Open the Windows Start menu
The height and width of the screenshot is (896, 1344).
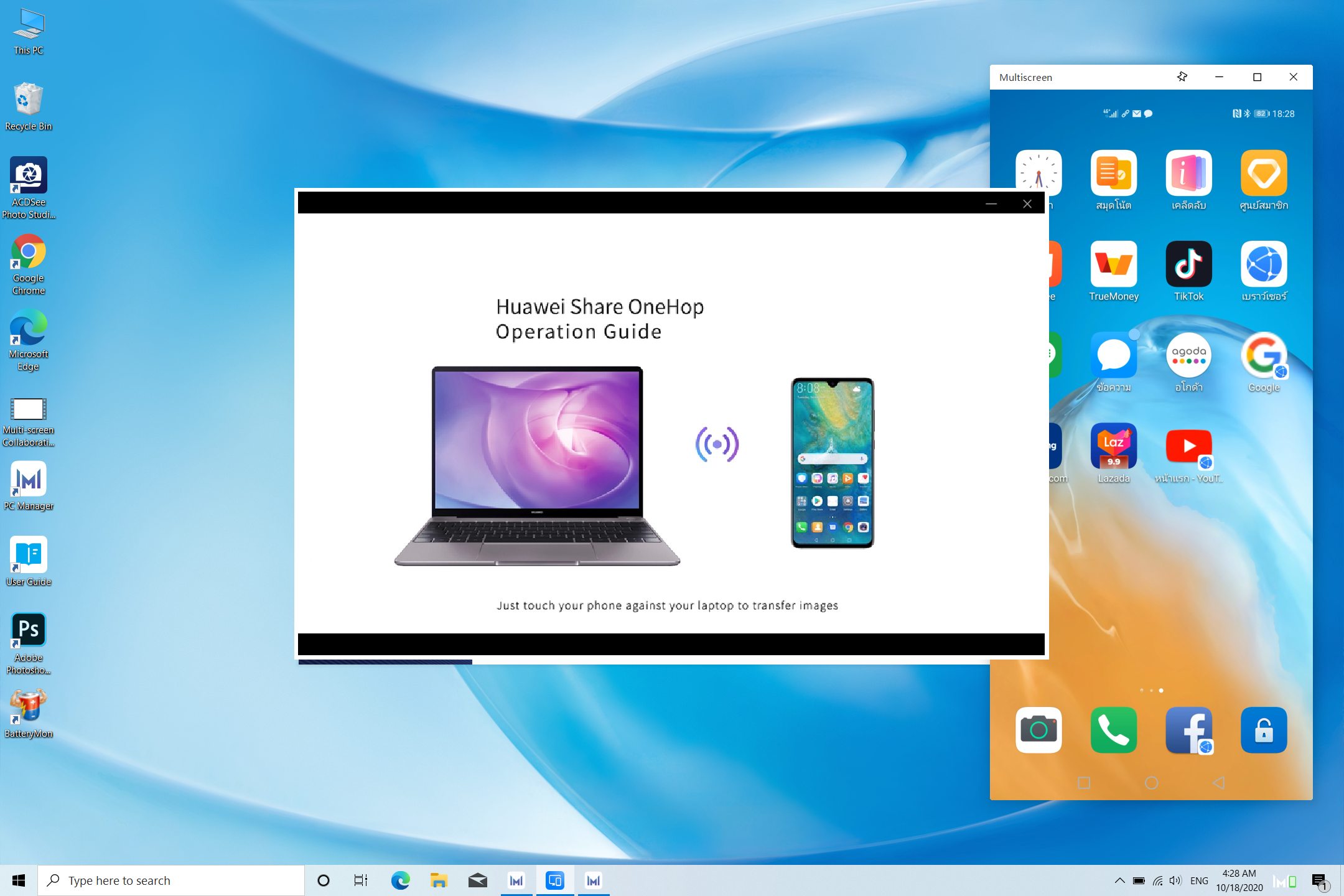point(19,880)
